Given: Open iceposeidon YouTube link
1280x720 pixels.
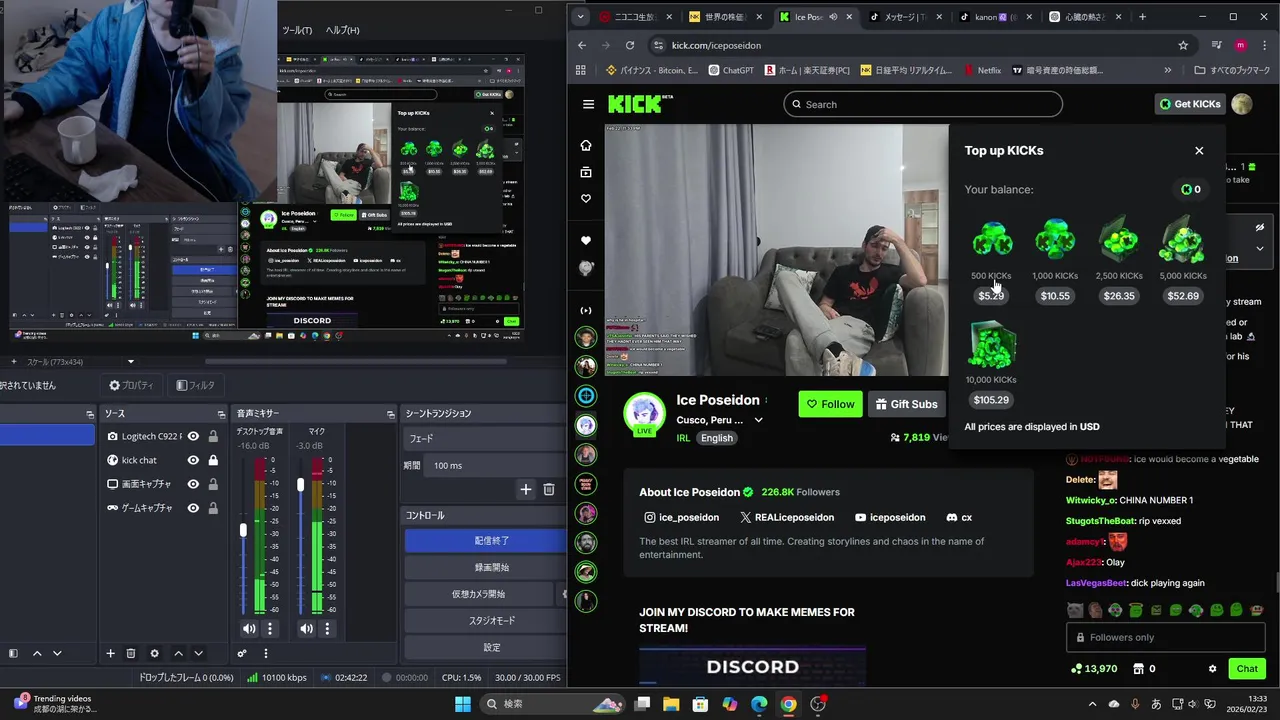Looking at the screenshot, I should pos(890,518).
